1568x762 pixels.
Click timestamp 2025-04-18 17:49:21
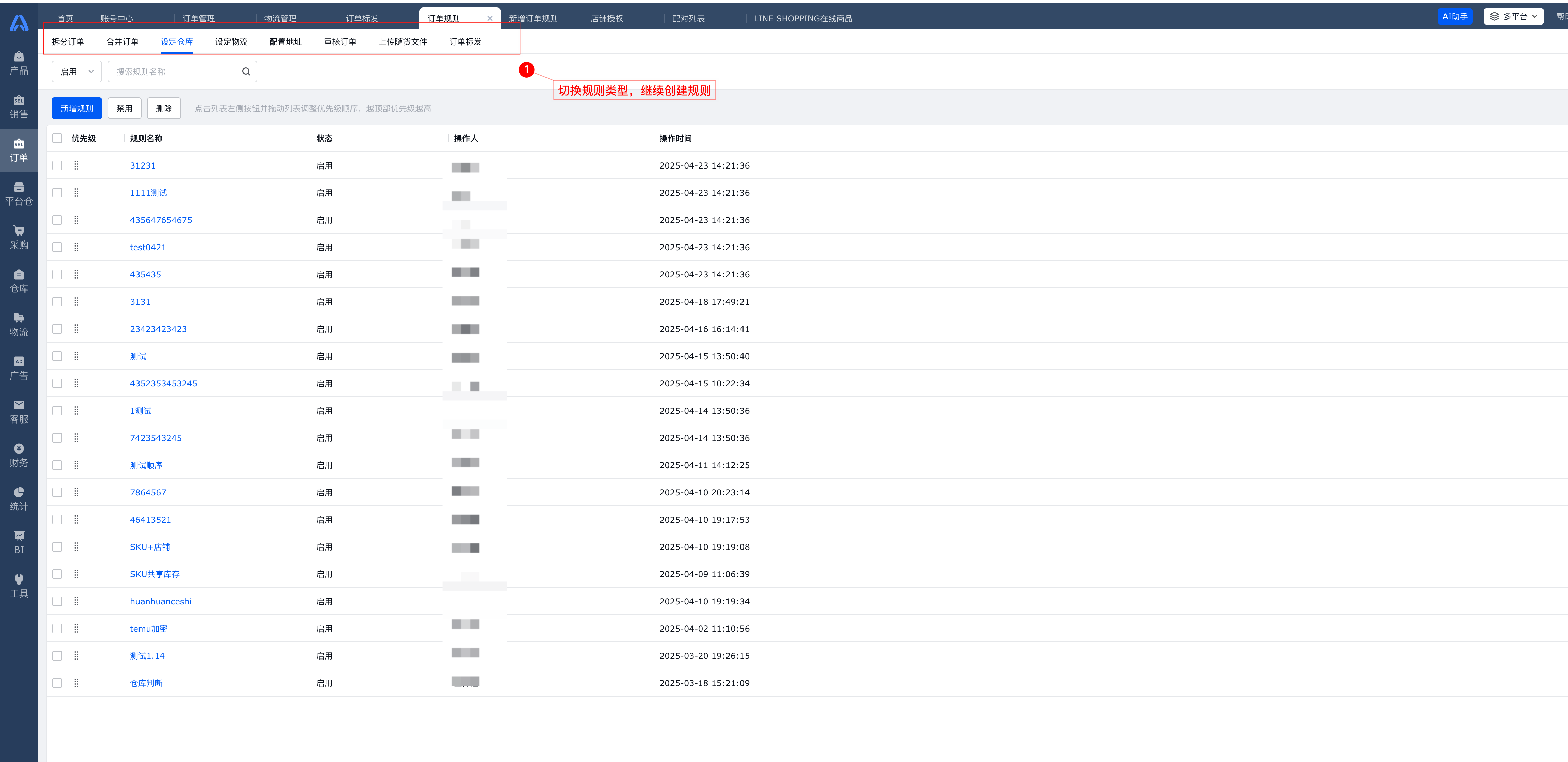(704, 302)
